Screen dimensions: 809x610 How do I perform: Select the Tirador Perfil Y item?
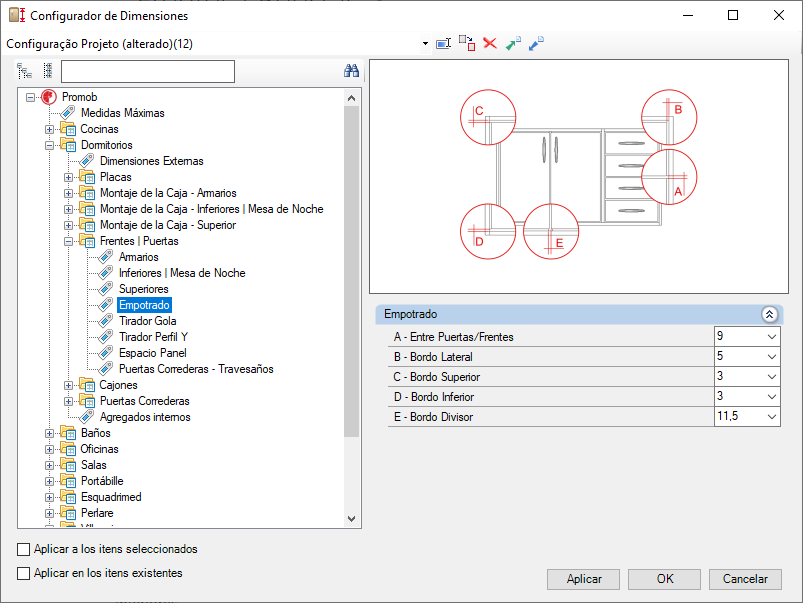click(x=153, y=337)
